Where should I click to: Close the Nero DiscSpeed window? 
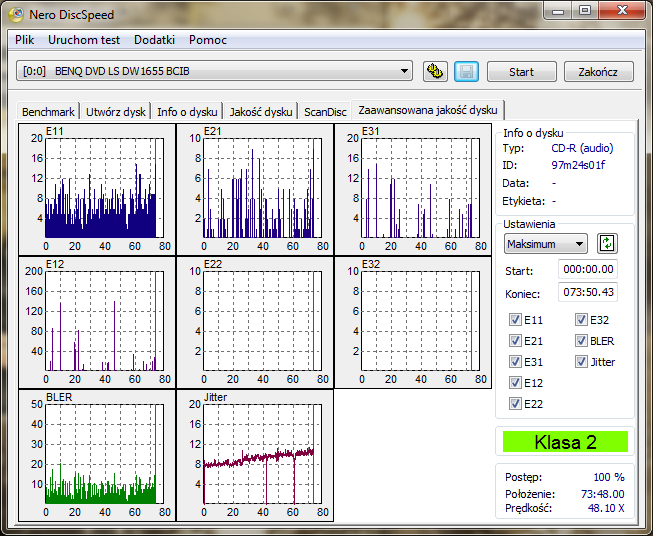coord(622,11)
